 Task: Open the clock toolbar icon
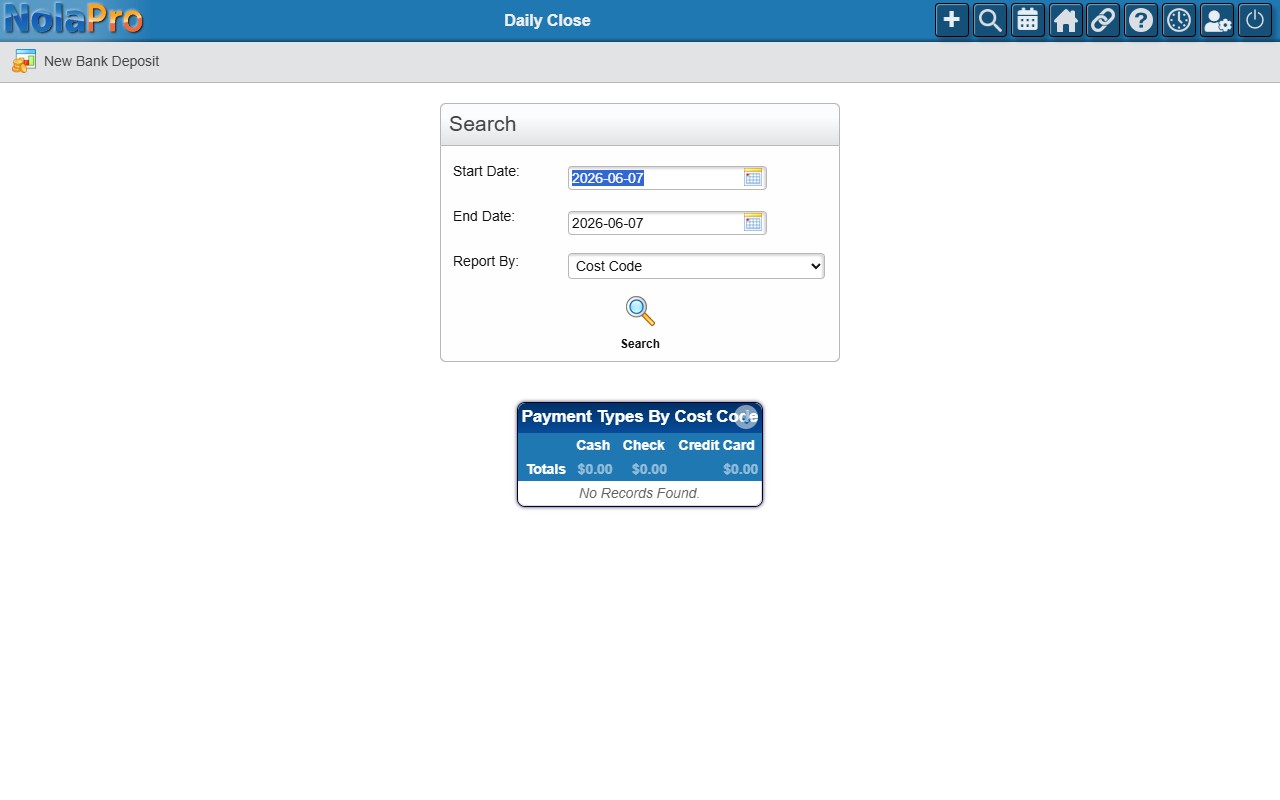click(x=1179, y=20)
